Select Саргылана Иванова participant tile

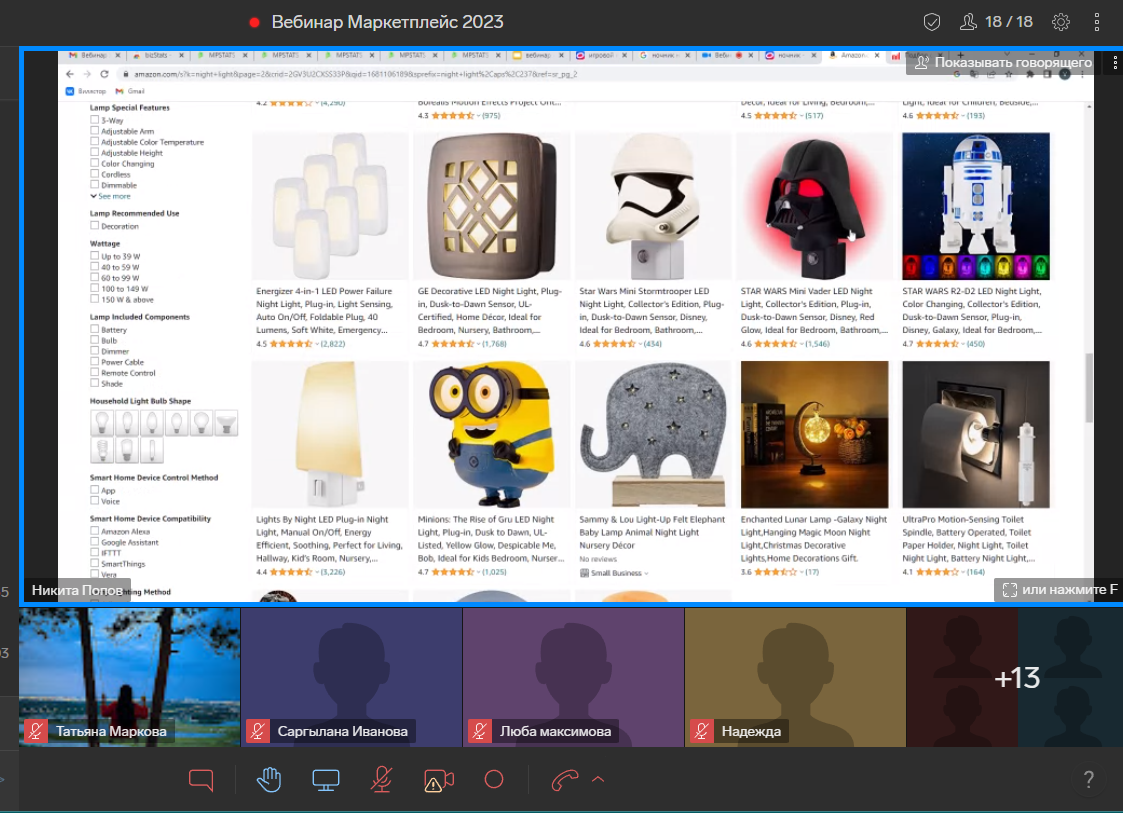(x=352, y=678)
